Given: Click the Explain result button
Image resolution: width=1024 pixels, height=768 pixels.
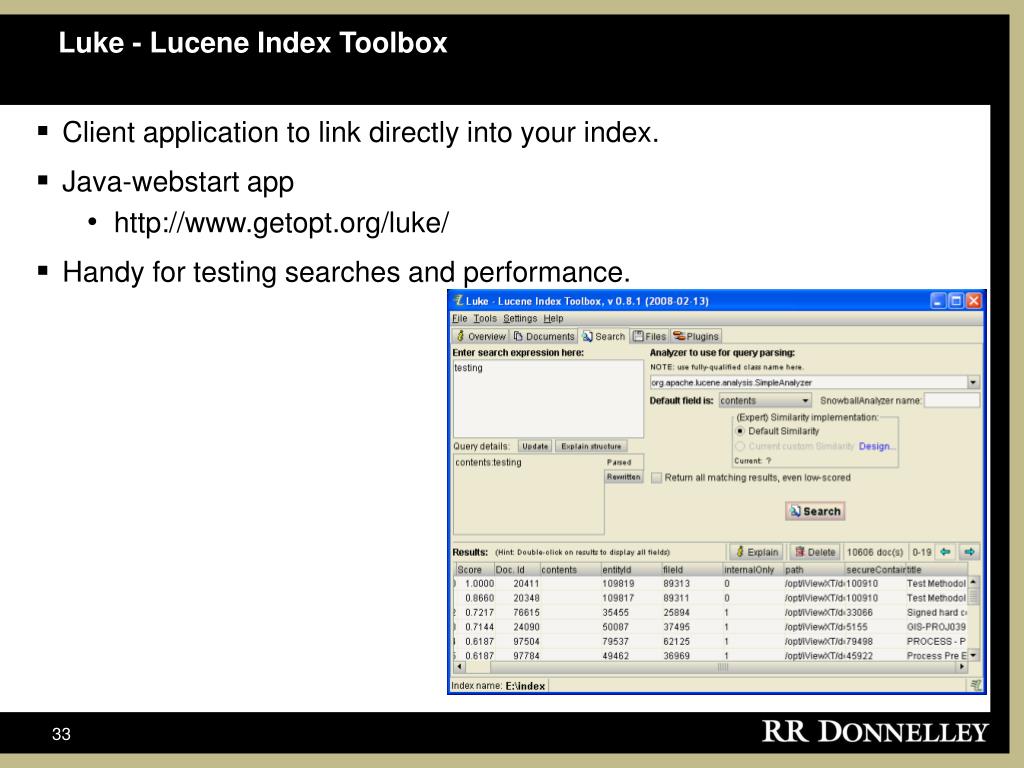Looking at the screenshot, I should pos(757,552).
